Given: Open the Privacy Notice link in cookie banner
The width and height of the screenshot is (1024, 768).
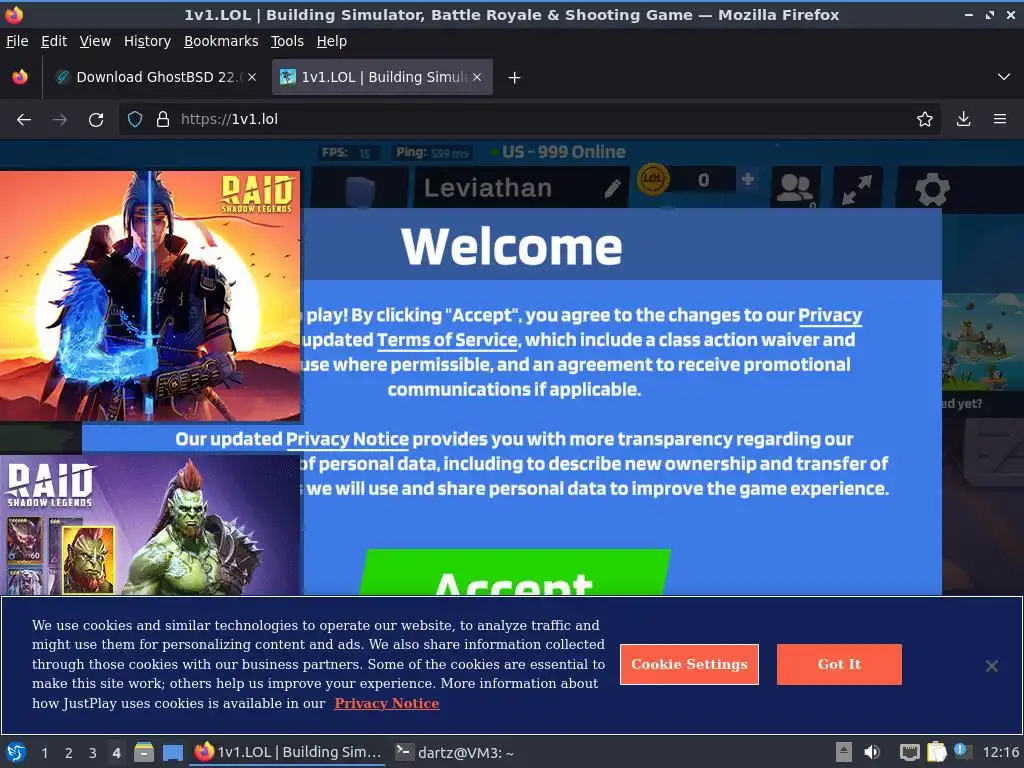Looking at the screenshot, I should click(x=387, y=703).
